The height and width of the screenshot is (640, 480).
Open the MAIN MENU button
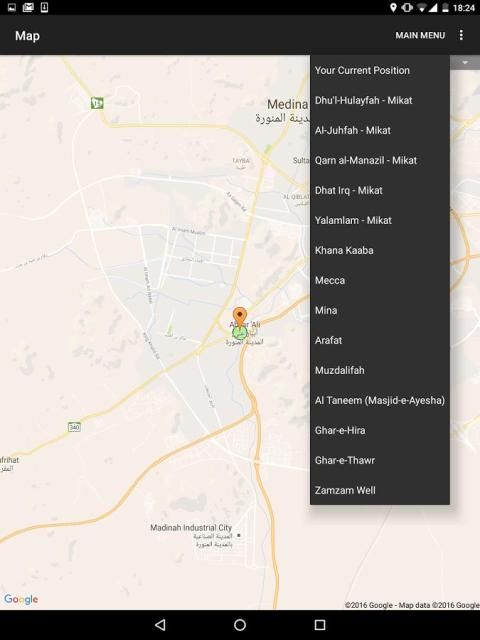click(420, 36)
